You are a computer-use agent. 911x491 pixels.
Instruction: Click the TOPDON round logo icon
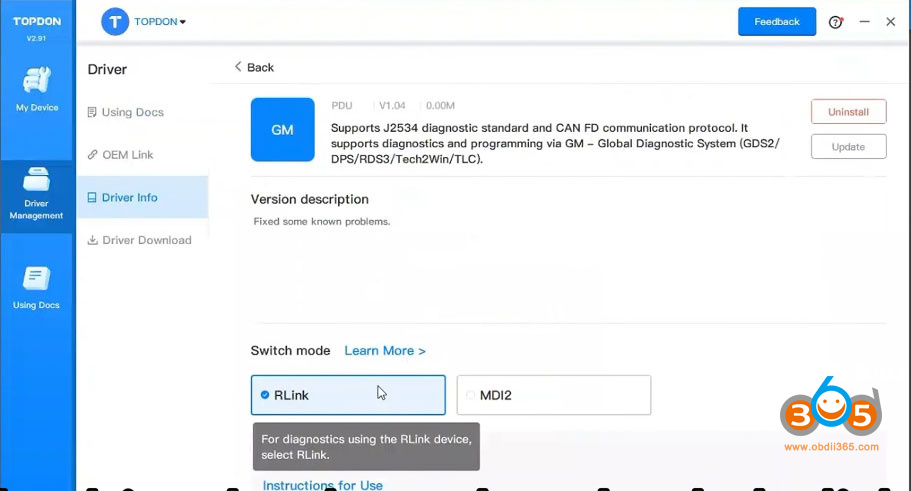tap(115, 22)
